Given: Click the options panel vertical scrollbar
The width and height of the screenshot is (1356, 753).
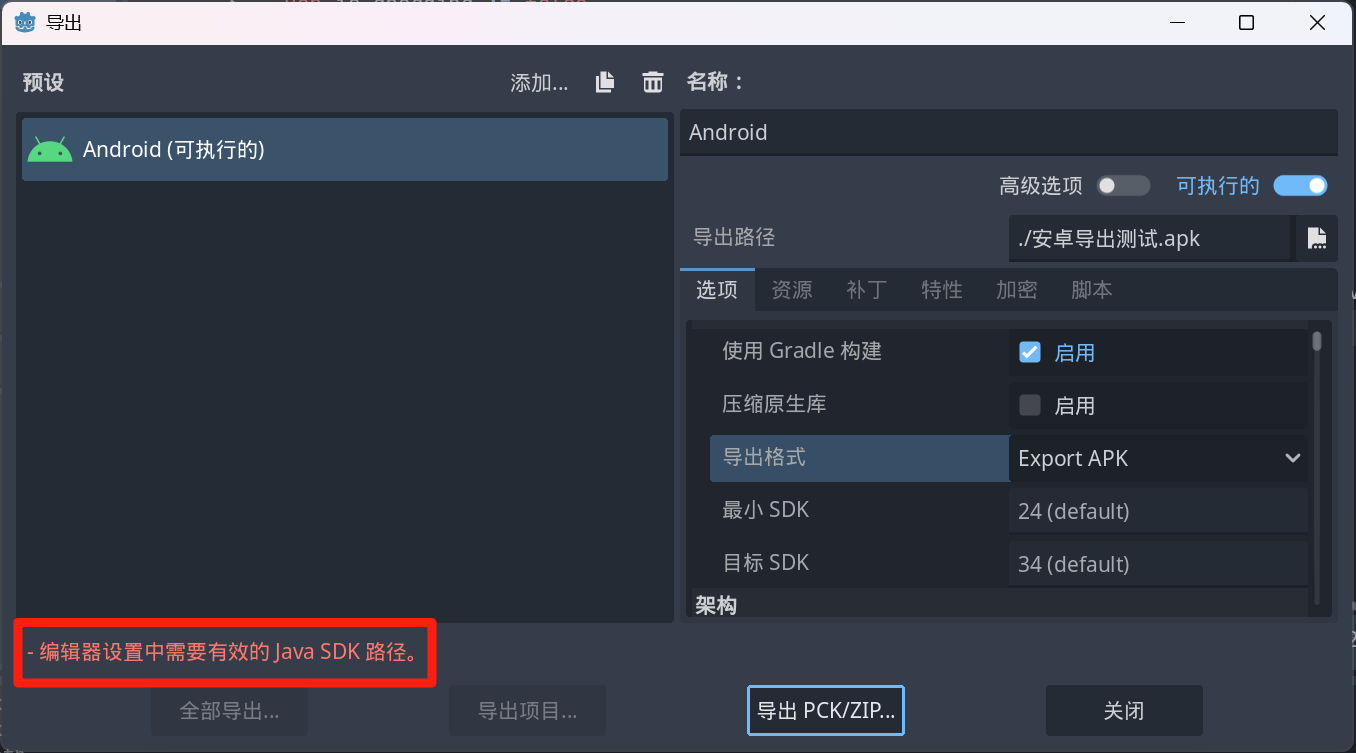Looking at the screenshot, I should [x=1317, y=466].
